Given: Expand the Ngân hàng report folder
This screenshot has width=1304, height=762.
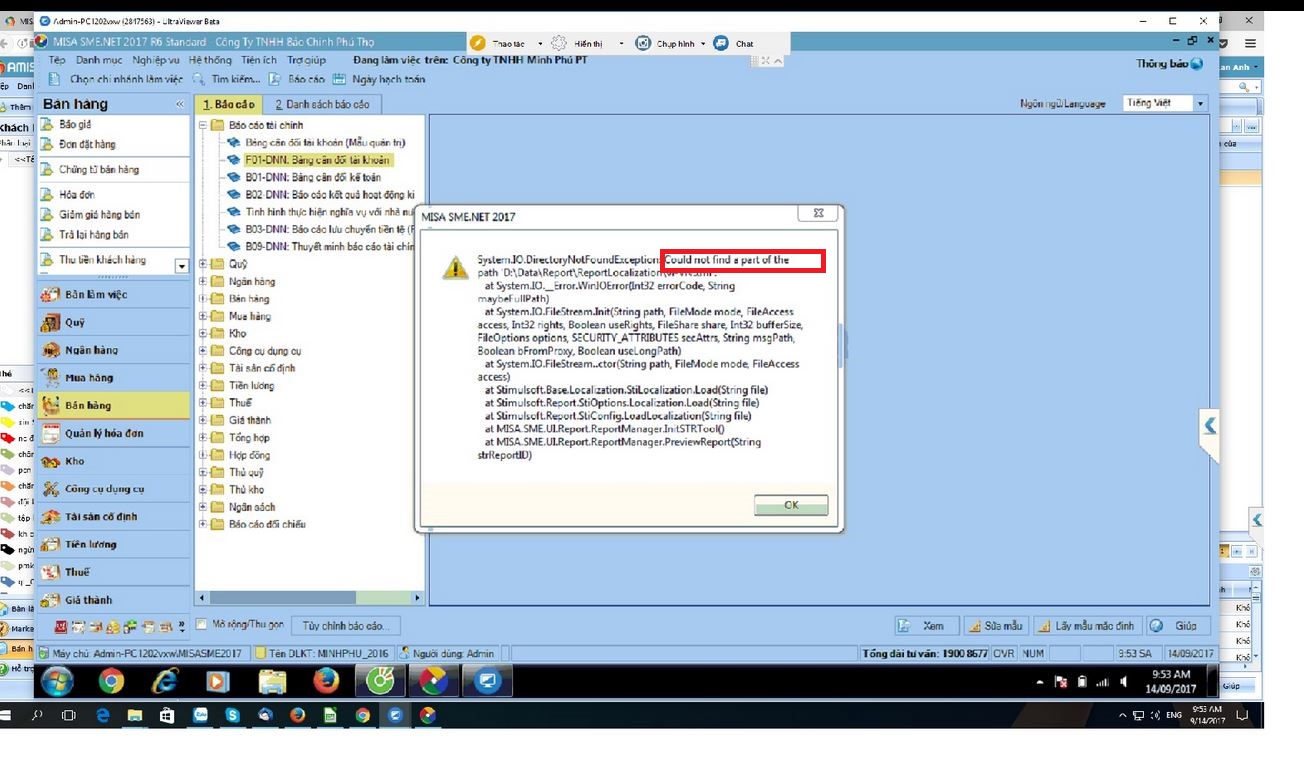Looking at the screenshot, I should coord(203,282).
